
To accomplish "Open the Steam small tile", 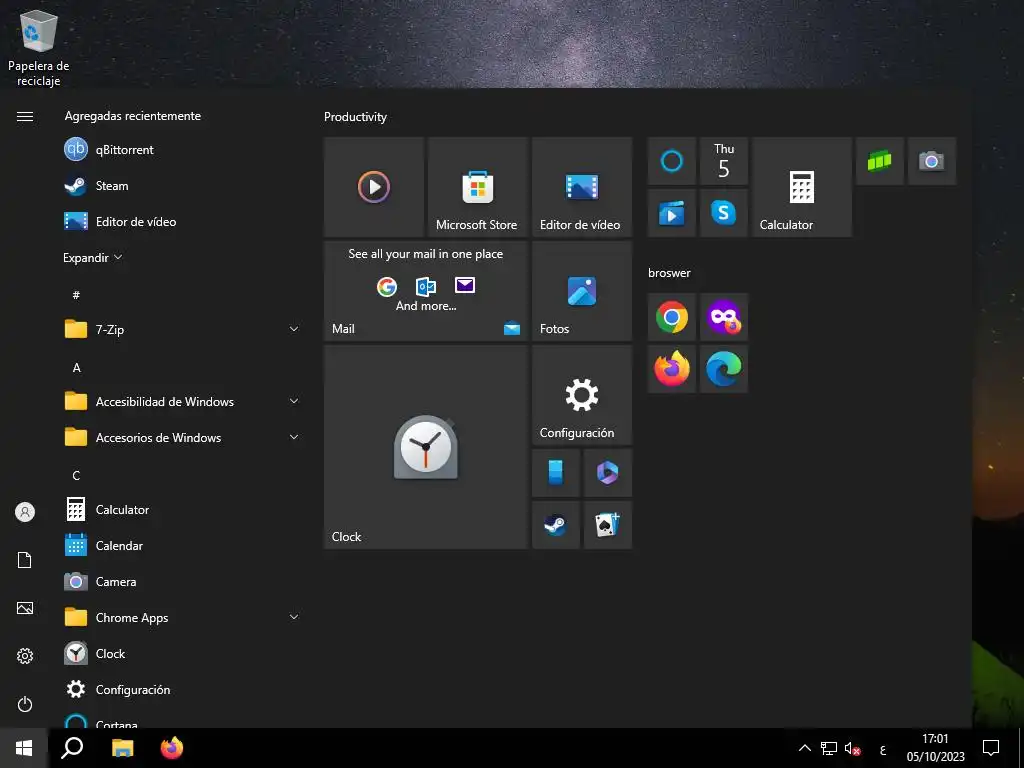I will (x=556, y=525).
